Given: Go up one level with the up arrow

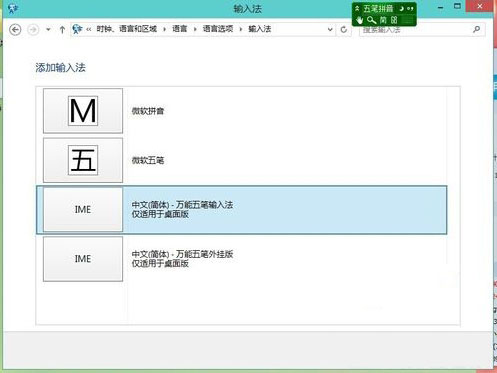Looking at the screenshot, I should click(62, 30).
